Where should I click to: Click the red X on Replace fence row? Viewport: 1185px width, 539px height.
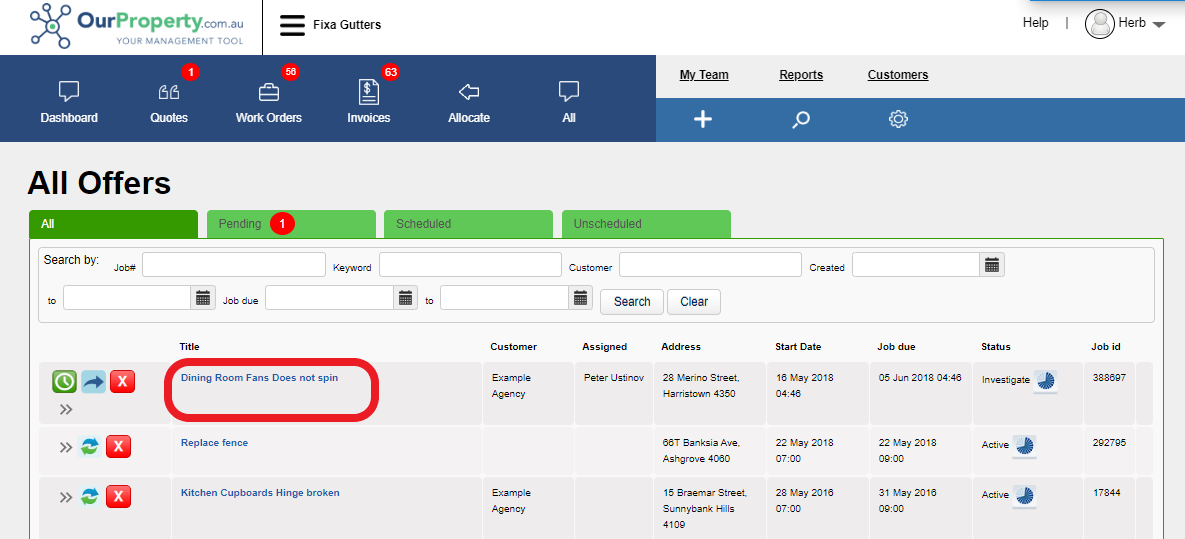118,447
